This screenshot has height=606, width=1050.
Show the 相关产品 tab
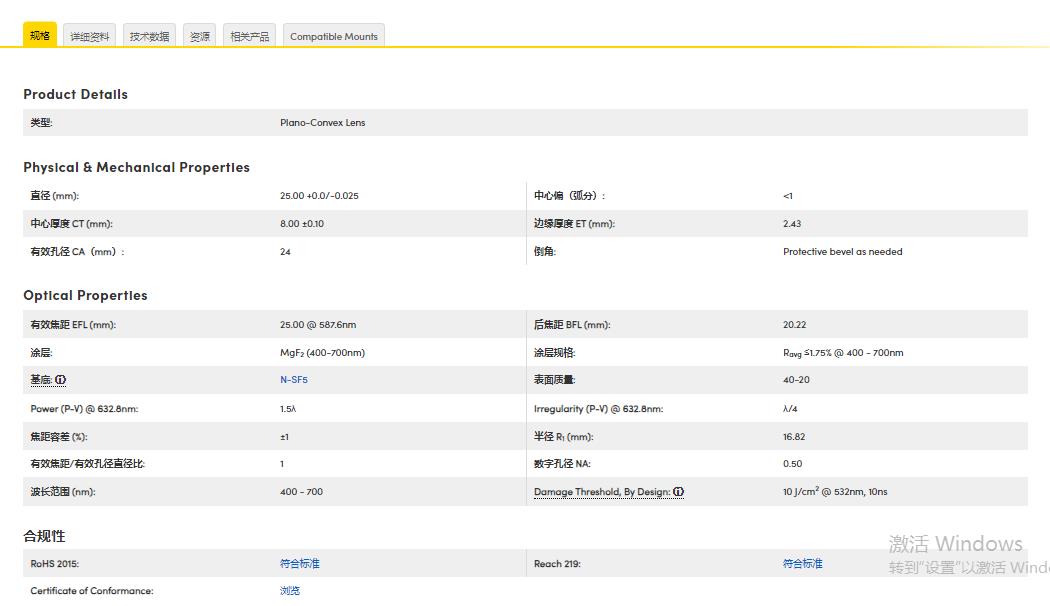pyautogui.click(x=249, y=36)
